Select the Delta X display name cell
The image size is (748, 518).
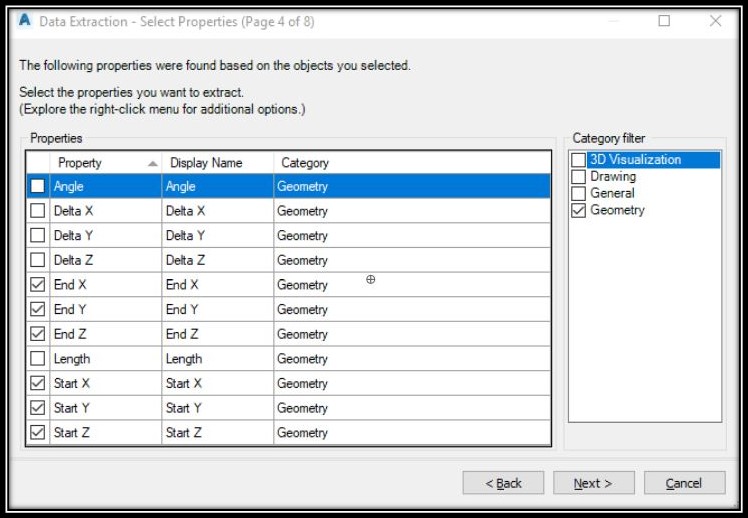click(x=218, y=210)
